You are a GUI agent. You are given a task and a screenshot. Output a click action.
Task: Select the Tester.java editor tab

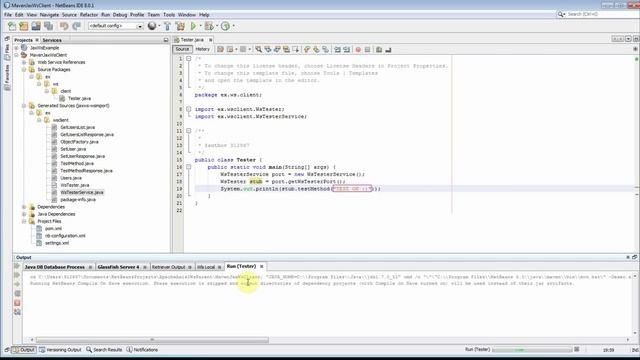point(192,40)
